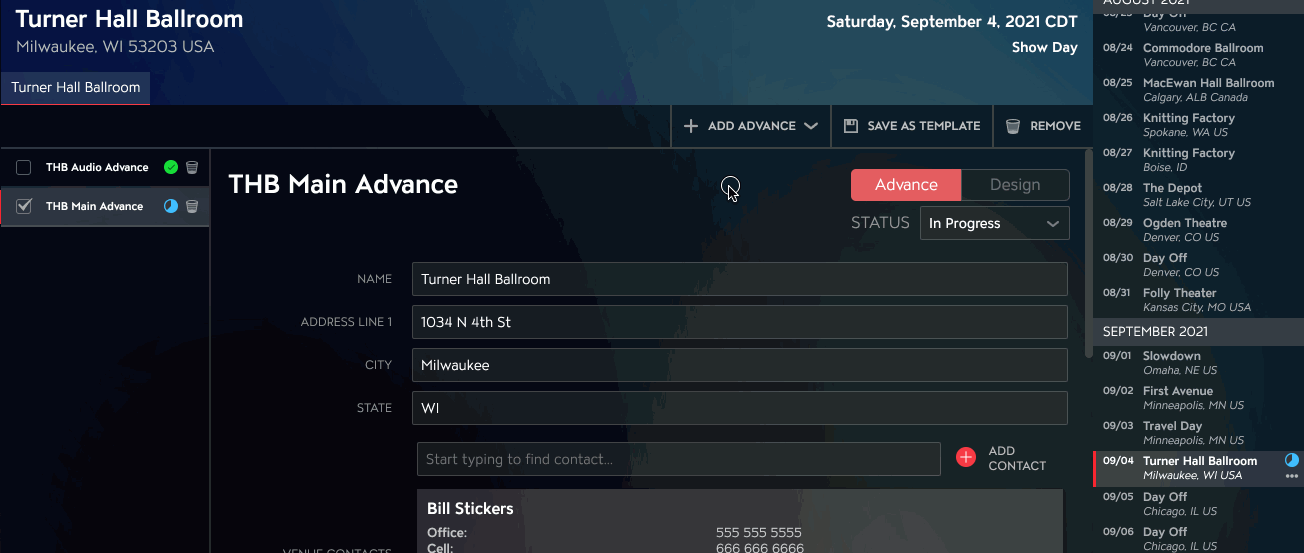Open 09/05 Day Off Chicago entry
1304x553 pixels.
click(x=1198, y=504)
